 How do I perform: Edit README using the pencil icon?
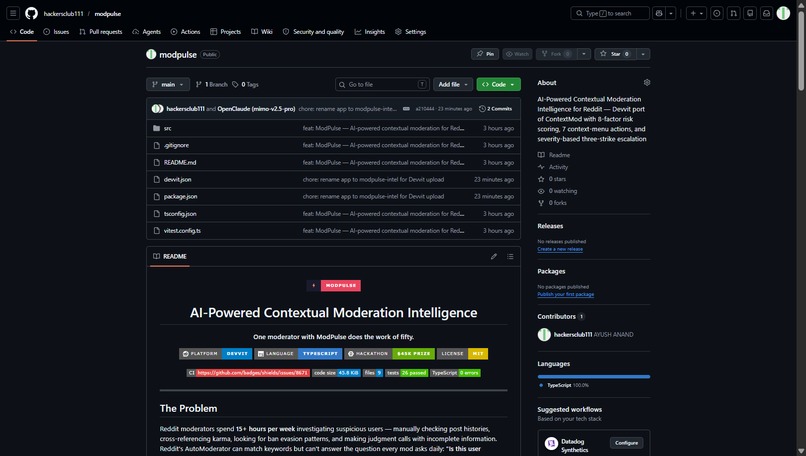[493, 257]
